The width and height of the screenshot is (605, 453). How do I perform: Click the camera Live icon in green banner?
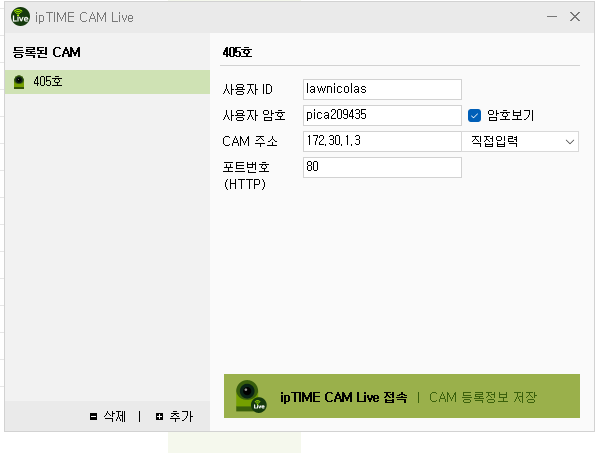click(x=251, y=396)
